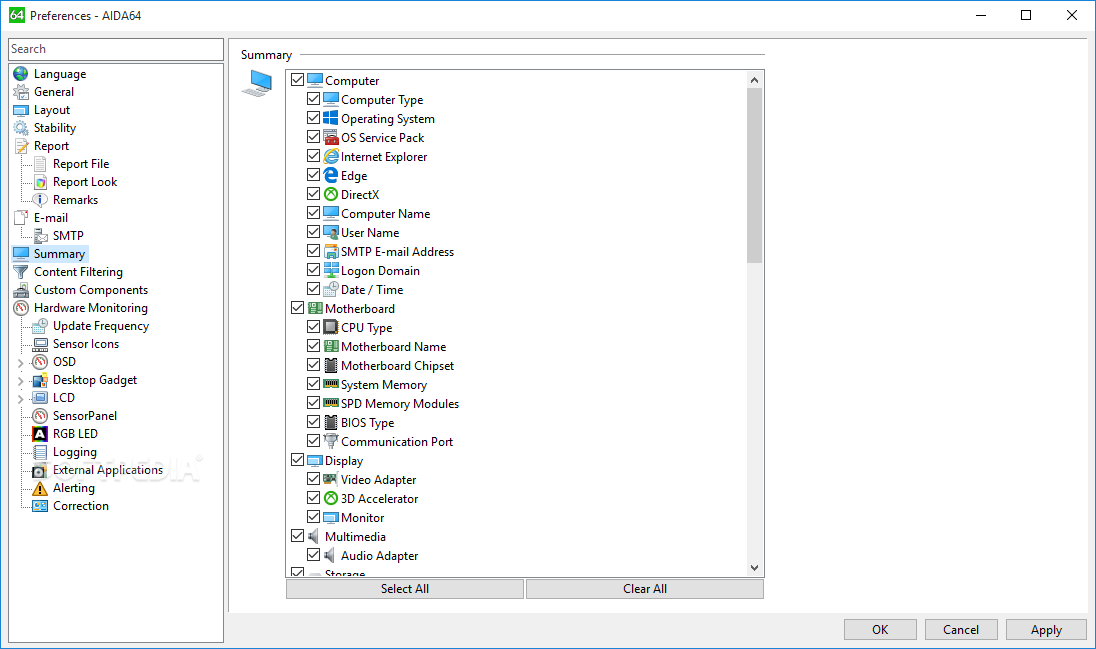
Task: Click the Logging list icon
Action: pyautogui.click(x=41, y=452)
